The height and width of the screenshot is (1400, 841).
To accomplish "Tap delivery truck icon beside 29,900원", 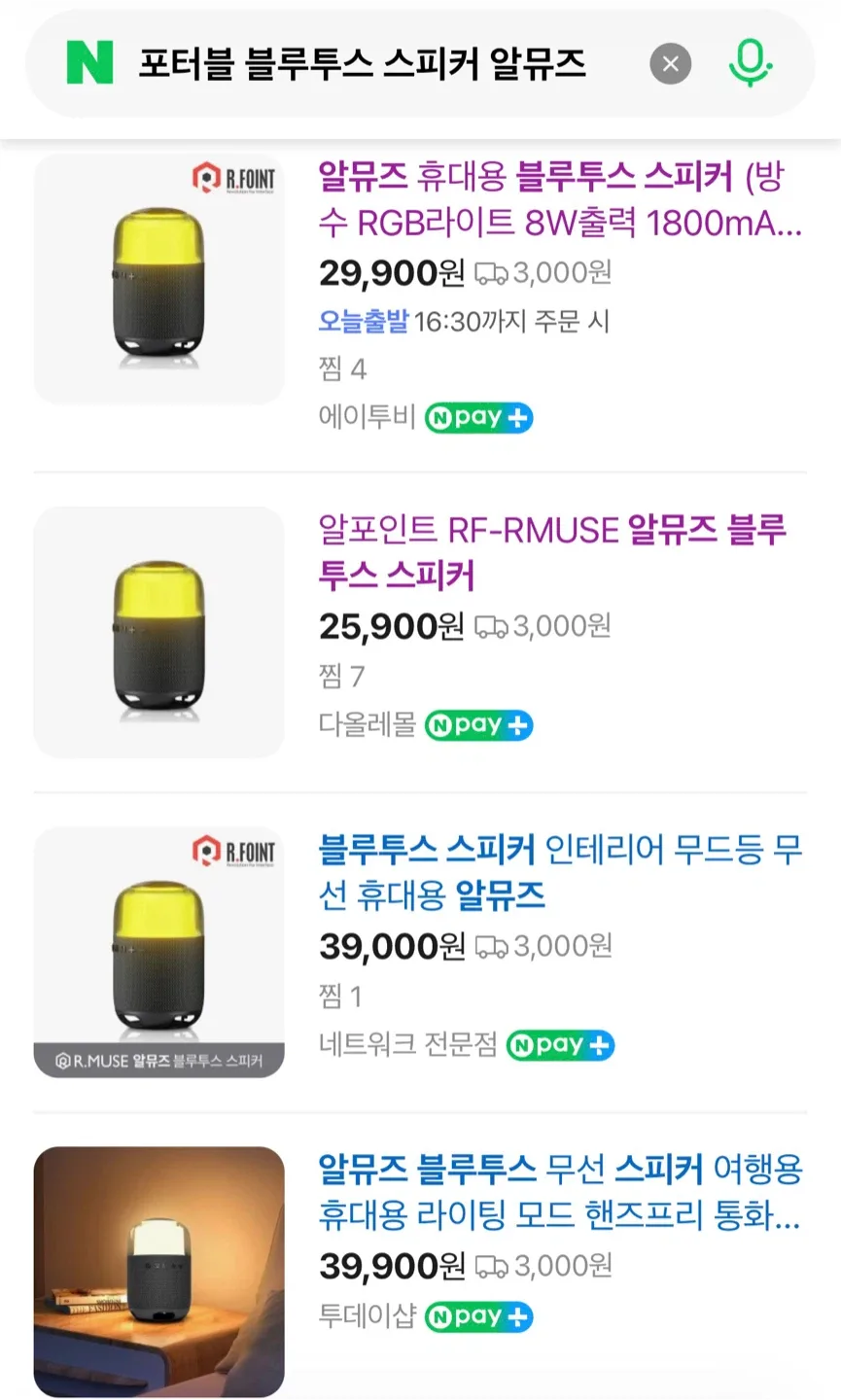I will (x=491, y=274).
